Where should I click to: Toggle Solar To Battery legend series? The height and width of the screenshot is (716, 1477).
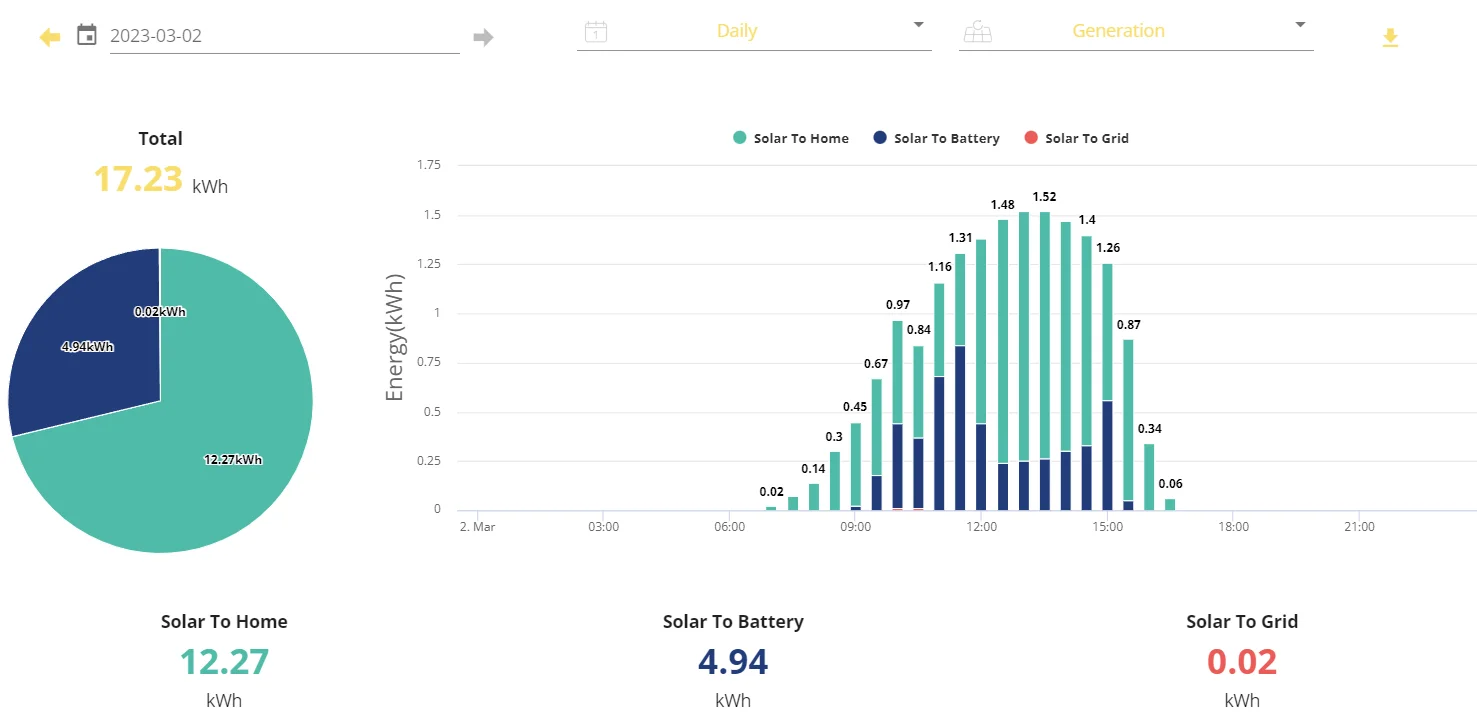click(936, 139)
